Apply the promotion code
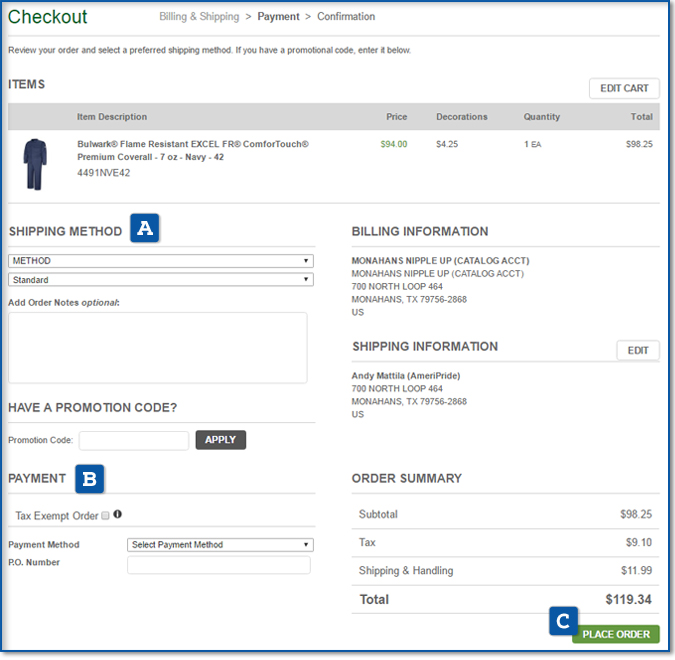 220,439
